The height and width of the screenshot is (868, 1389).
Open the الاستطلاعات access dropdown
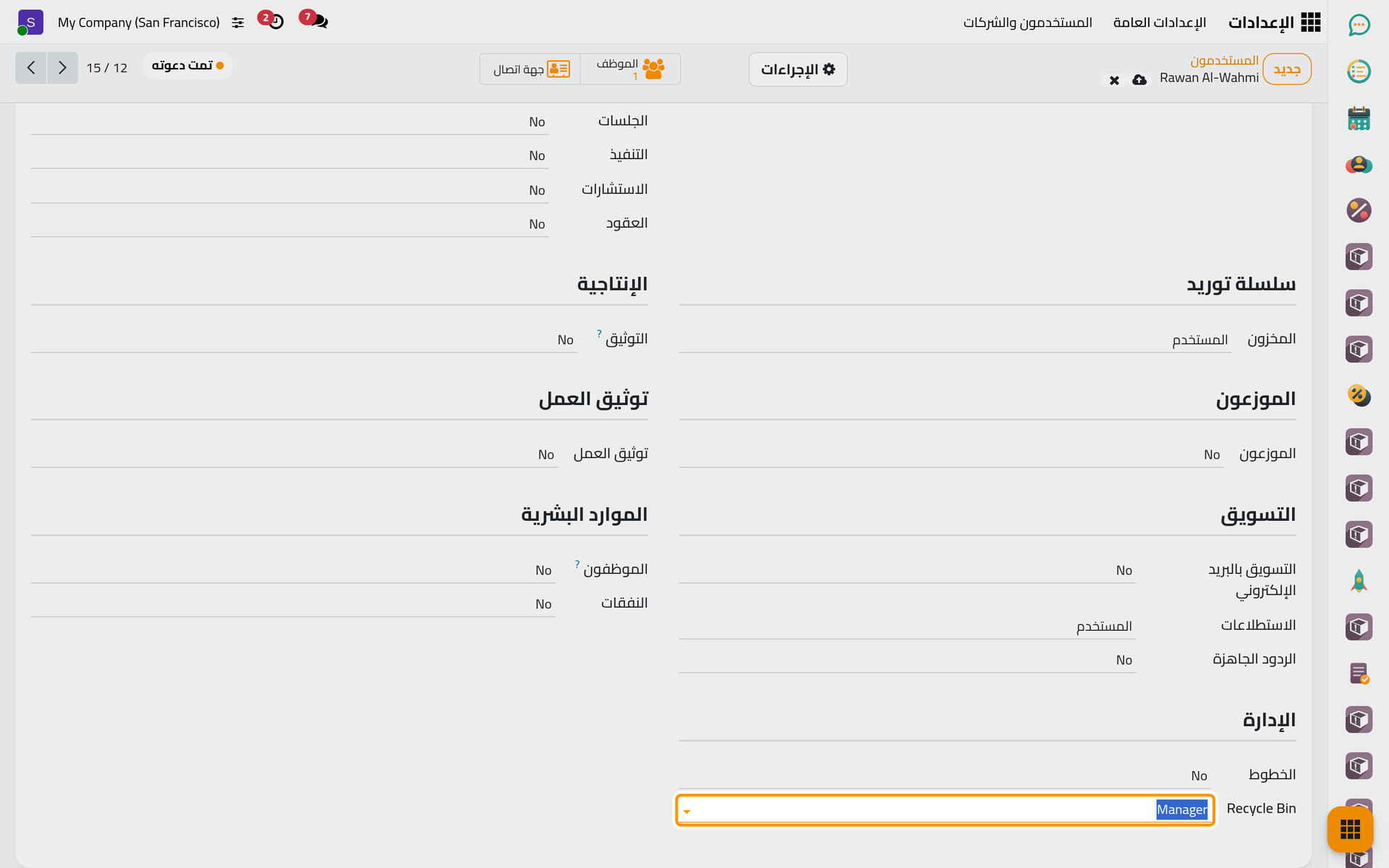[907, 626]
